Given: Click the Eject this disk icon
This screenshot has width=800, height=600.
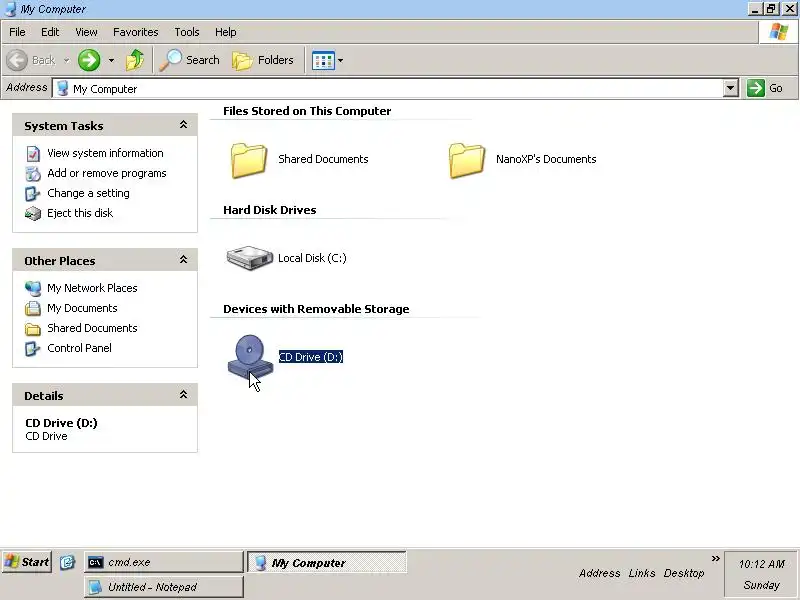Looking at the screenshot, I should coord(33,213).
